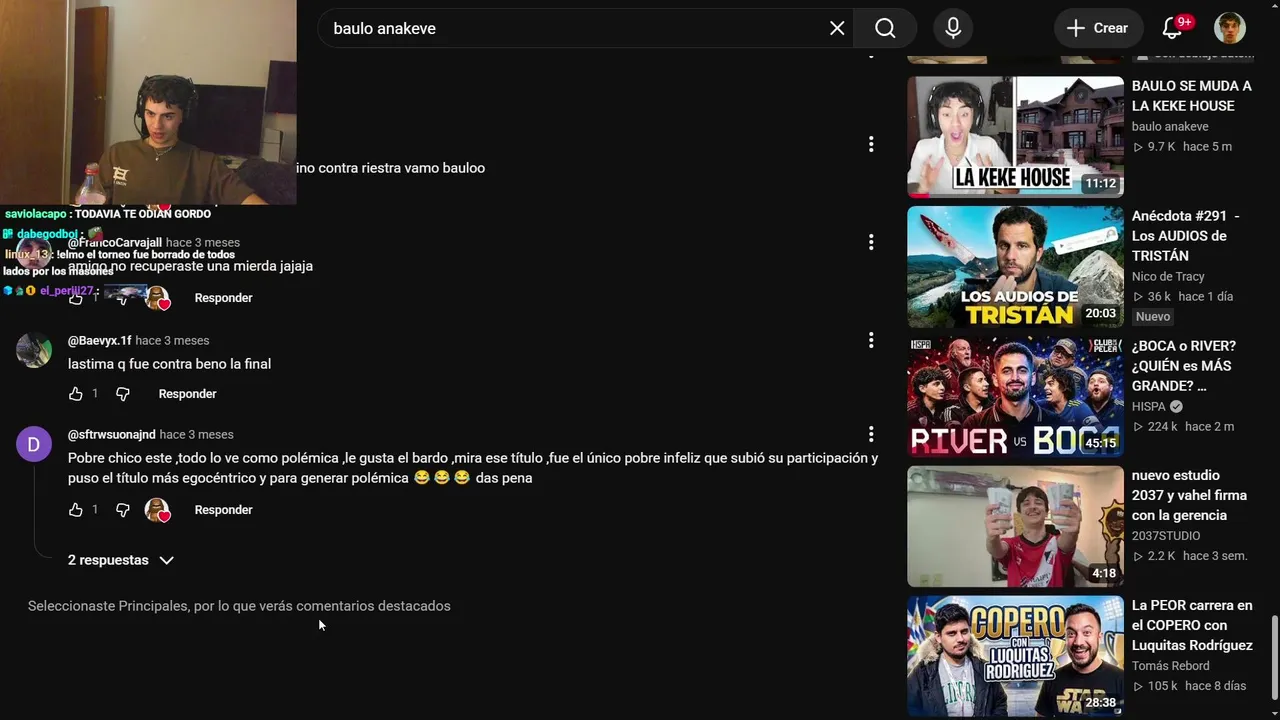This screenshot has width=1280, height=720.
Task: Click the comment text 'lastima q fue contra beno la final'
Action: tap(169, 364)
